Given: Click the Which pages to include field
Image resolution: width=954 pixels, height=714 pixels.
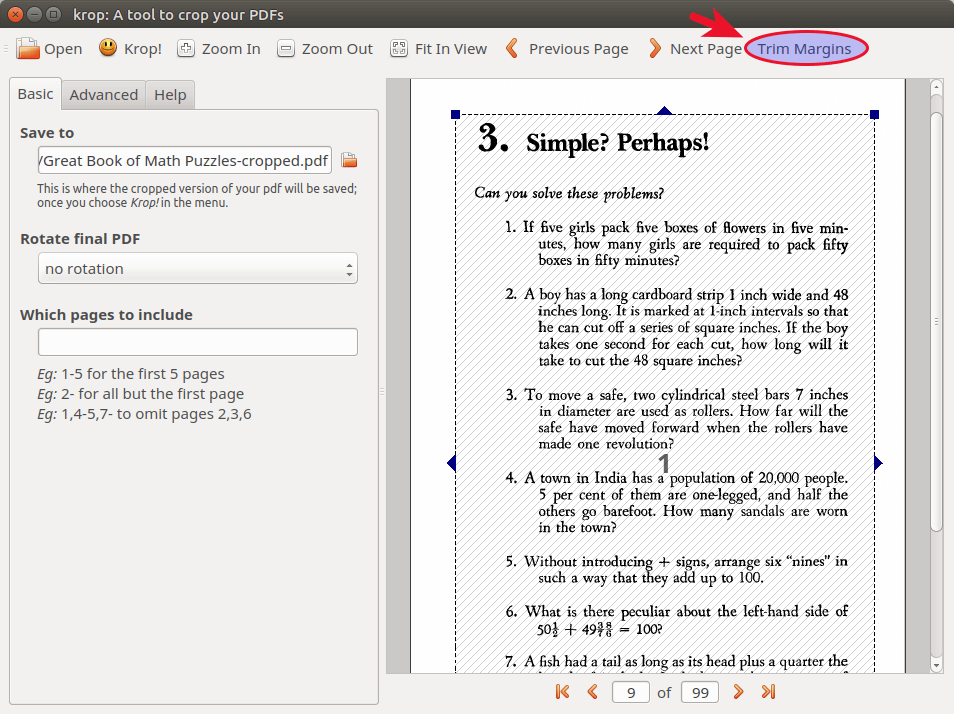Looking at the screenshot, I should tap(197, 342).
